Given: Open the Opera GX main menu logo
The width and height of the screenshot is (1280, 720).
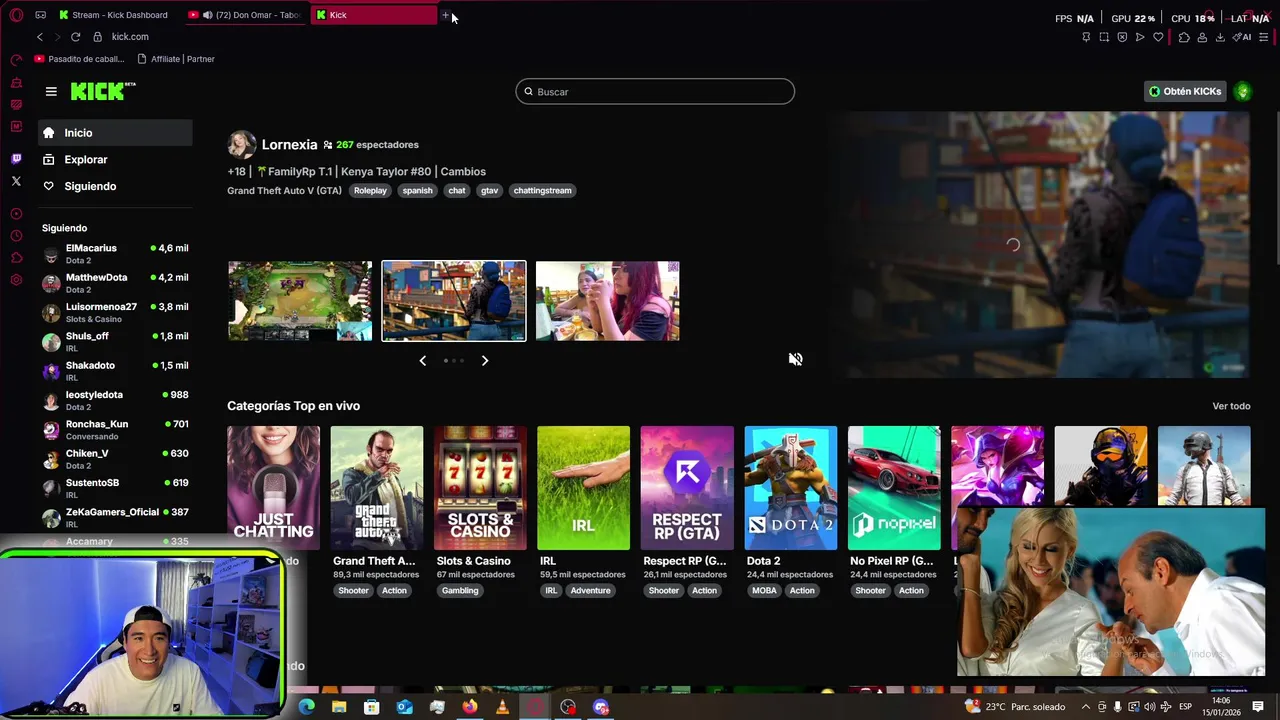Looking at the screenshot, I should tap(16, 15).
